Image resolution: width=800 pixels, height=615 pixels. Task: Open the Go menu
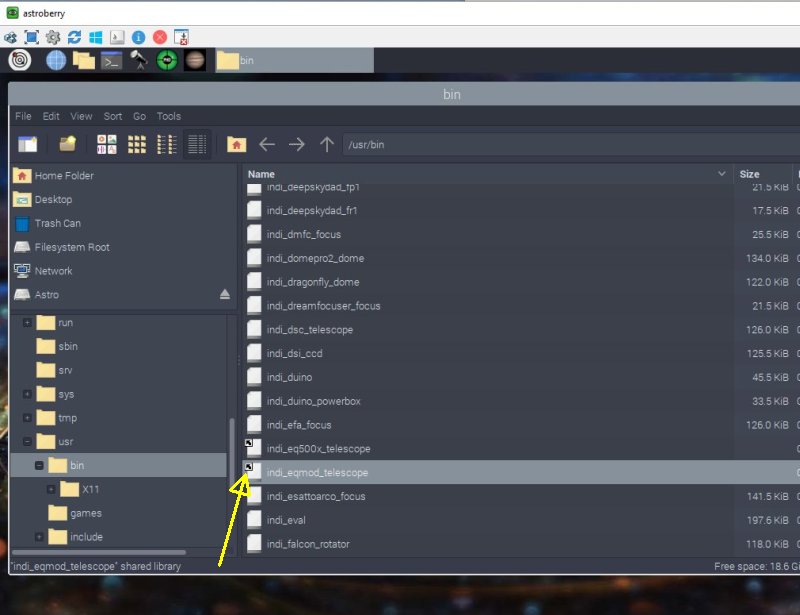pos(139,116)
